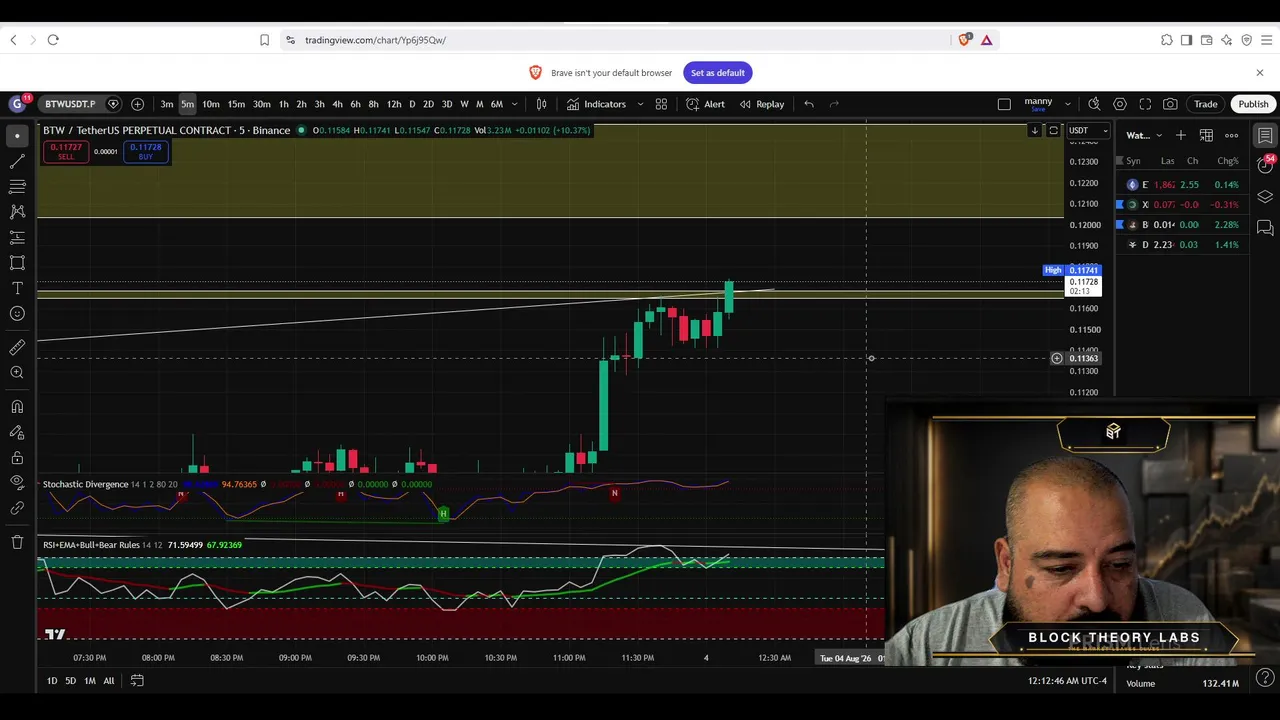Open the Fibonacci retracement tools
This screenshot has height=720, width=1280.
(x=17, y=187)
